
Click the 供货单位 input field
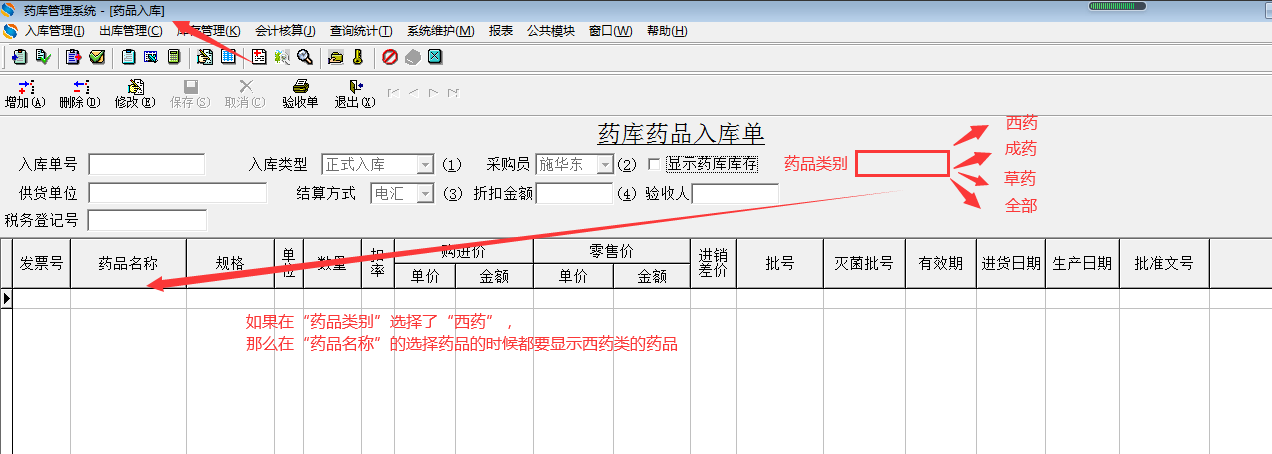[178, 193]
